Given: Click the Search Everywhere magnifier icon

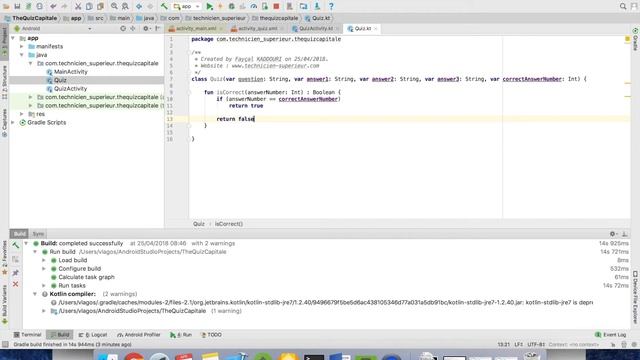Looking at the screenshot, I should point(623,6).
